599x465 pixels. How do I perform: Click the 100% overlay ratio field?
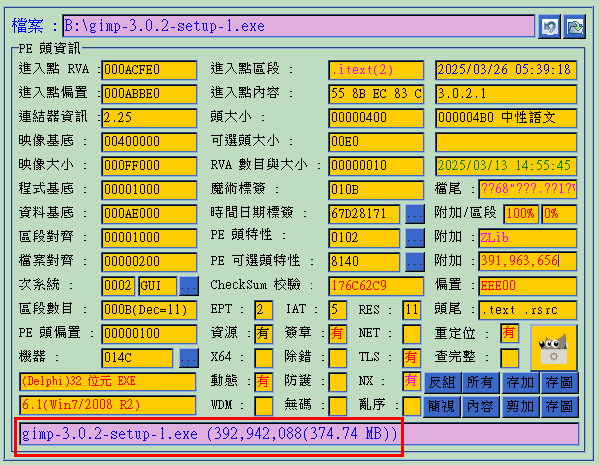point(521,214)
